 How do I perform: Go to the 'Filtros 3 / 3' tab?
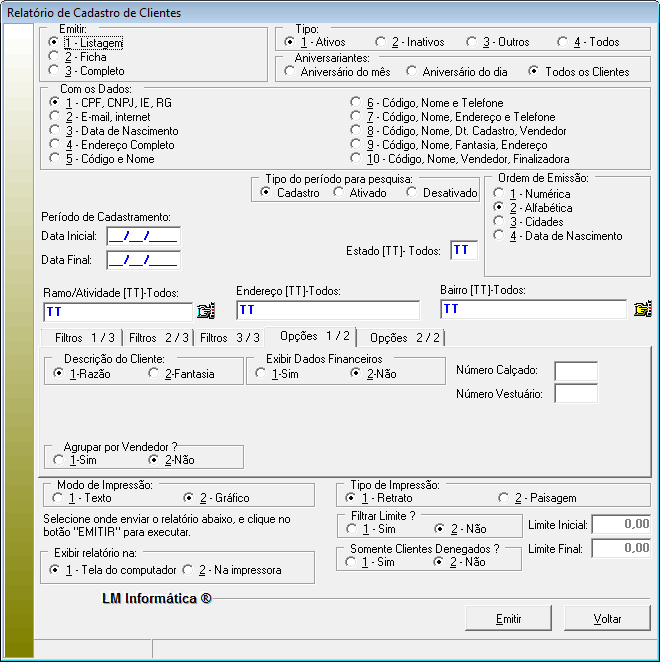pyautogui.click(x=230, y=338)
